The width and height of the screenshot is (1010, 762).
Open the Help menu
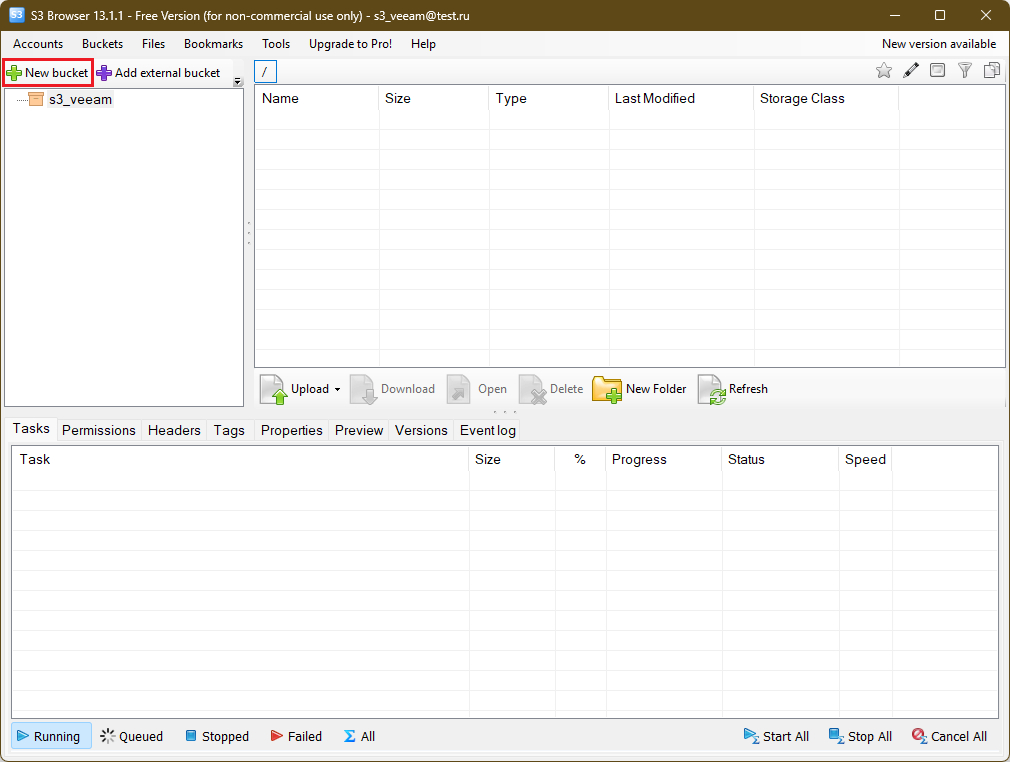click(423, 44)
